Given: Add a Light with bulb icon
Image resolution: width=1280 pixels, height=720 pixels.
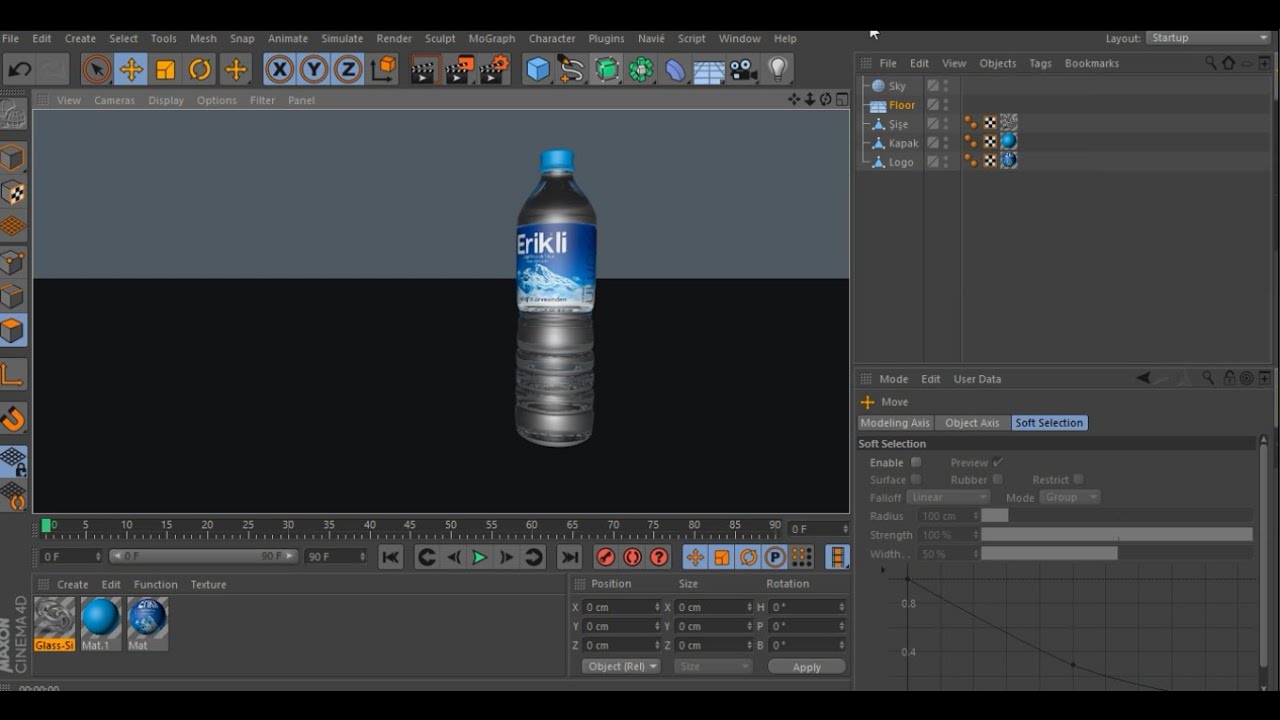Looking at the screenshot, I should 778,69.
